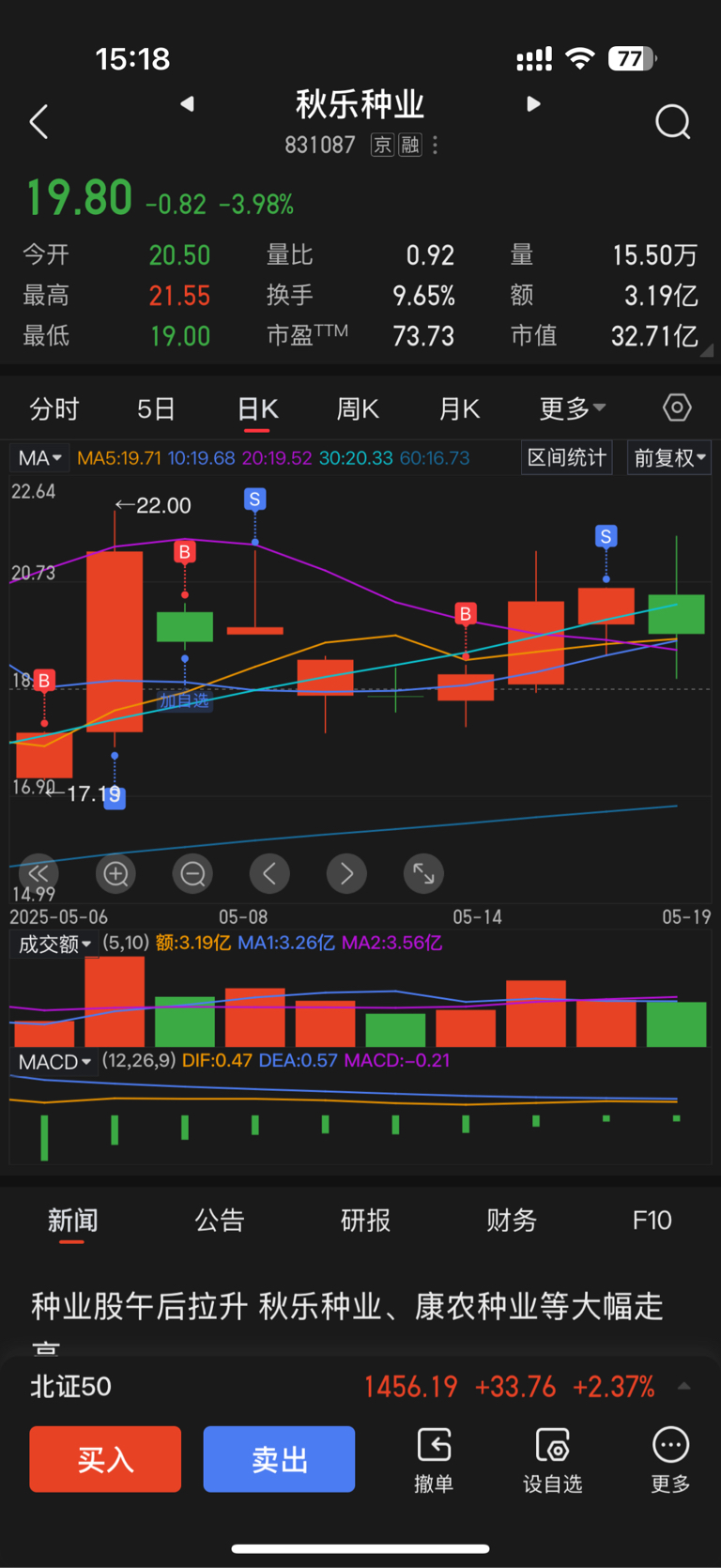Tap the back arrow icon
This screenshot has width=721, height=1568.
tap(38, 122)
